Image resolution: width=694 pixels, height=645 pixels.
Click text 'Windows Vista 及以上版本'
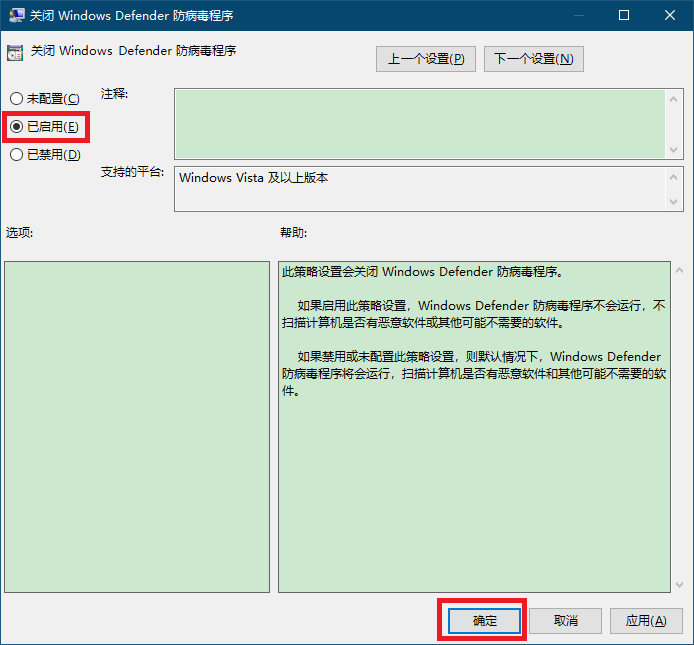pyautogui.click(x=254, y=178)
